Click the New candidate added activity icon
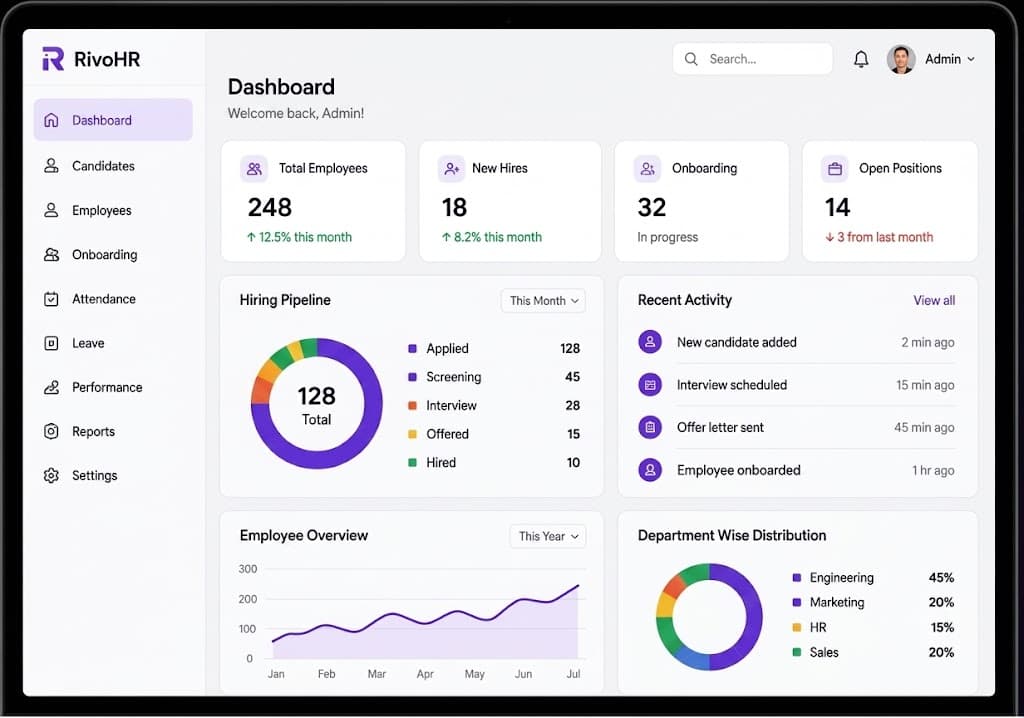Image resolution: width=1024 pixels, height=718 pixels. (x=650, y=342)
